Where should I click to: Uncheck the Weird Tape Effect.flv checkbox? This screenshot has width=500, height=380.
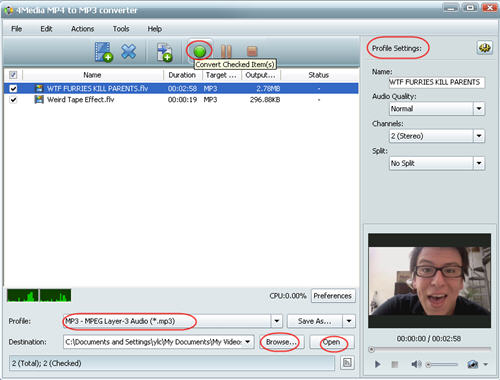coord(13,100)
